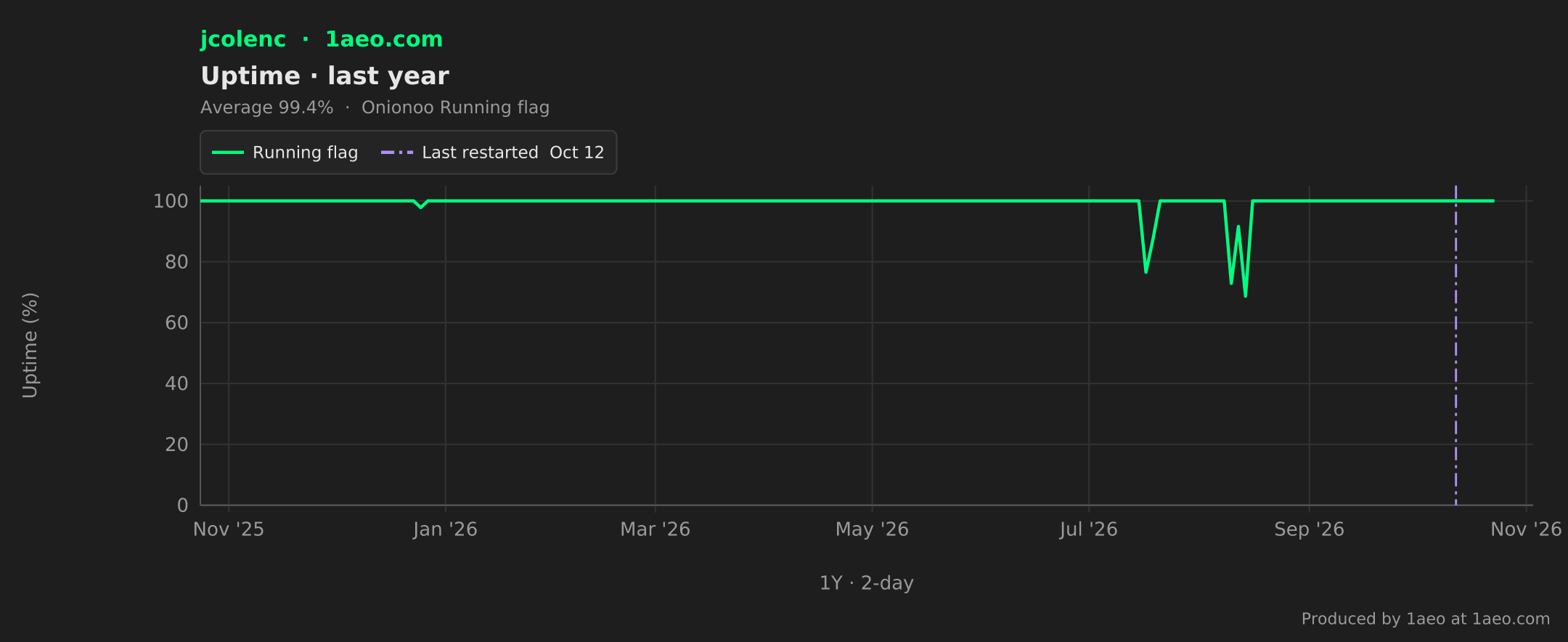The width and height of the screenshot is (1568, 642).
Task: Click the x-axis label Nov '25
Action: pyautogui.click(x=229, y=529)
